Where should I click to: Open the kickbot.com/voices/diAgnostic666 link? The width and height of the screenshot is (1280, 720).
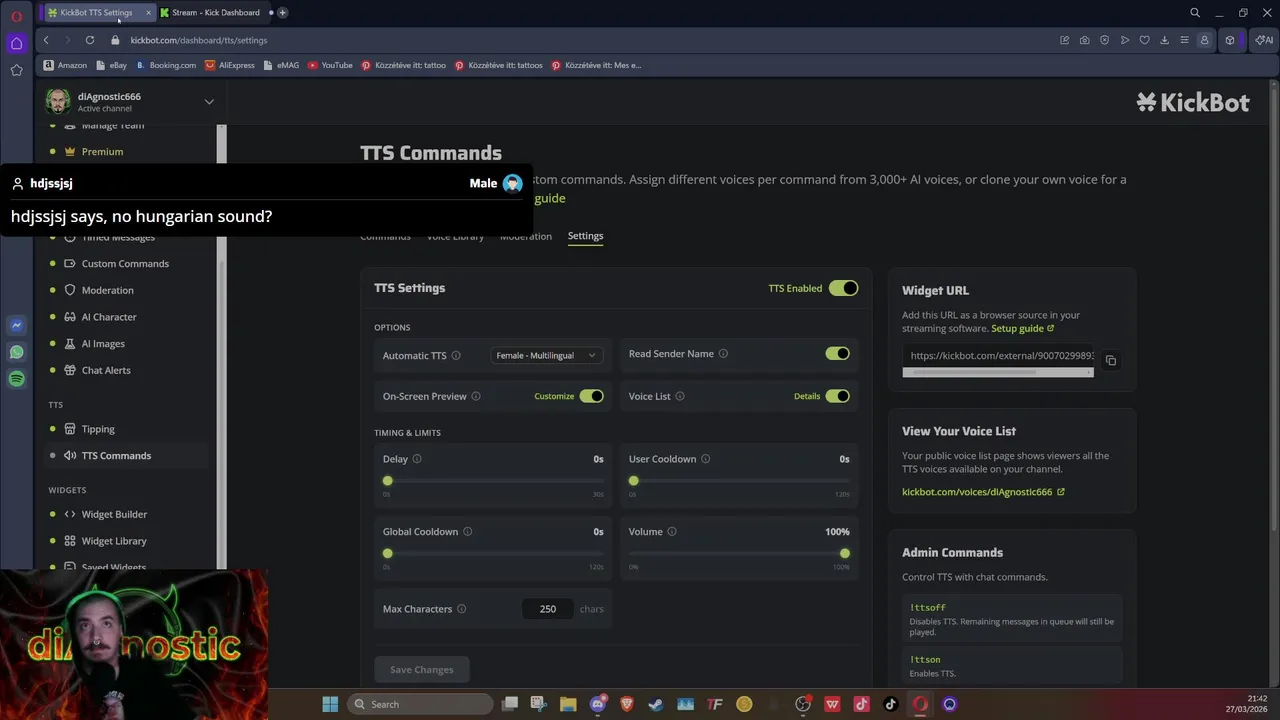[x=983, y=492]
